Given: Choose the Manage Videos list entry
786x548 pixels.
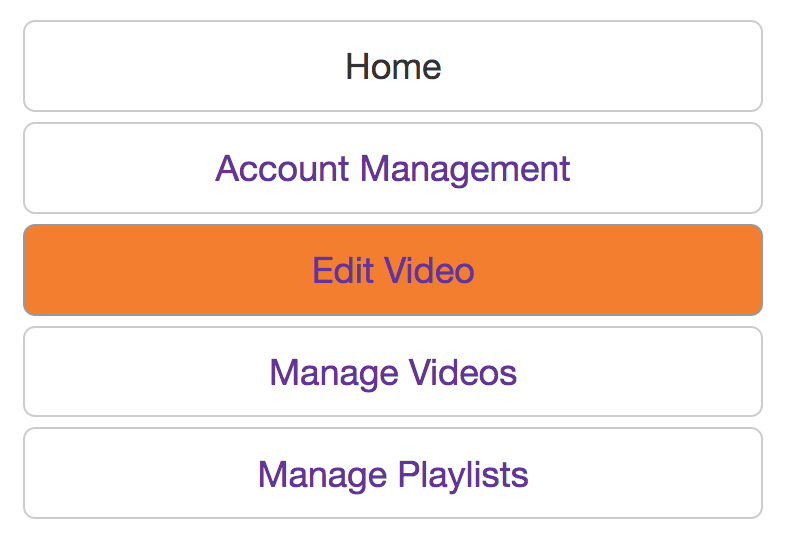Looking at the screenshot, I should [x=393, y=372].
